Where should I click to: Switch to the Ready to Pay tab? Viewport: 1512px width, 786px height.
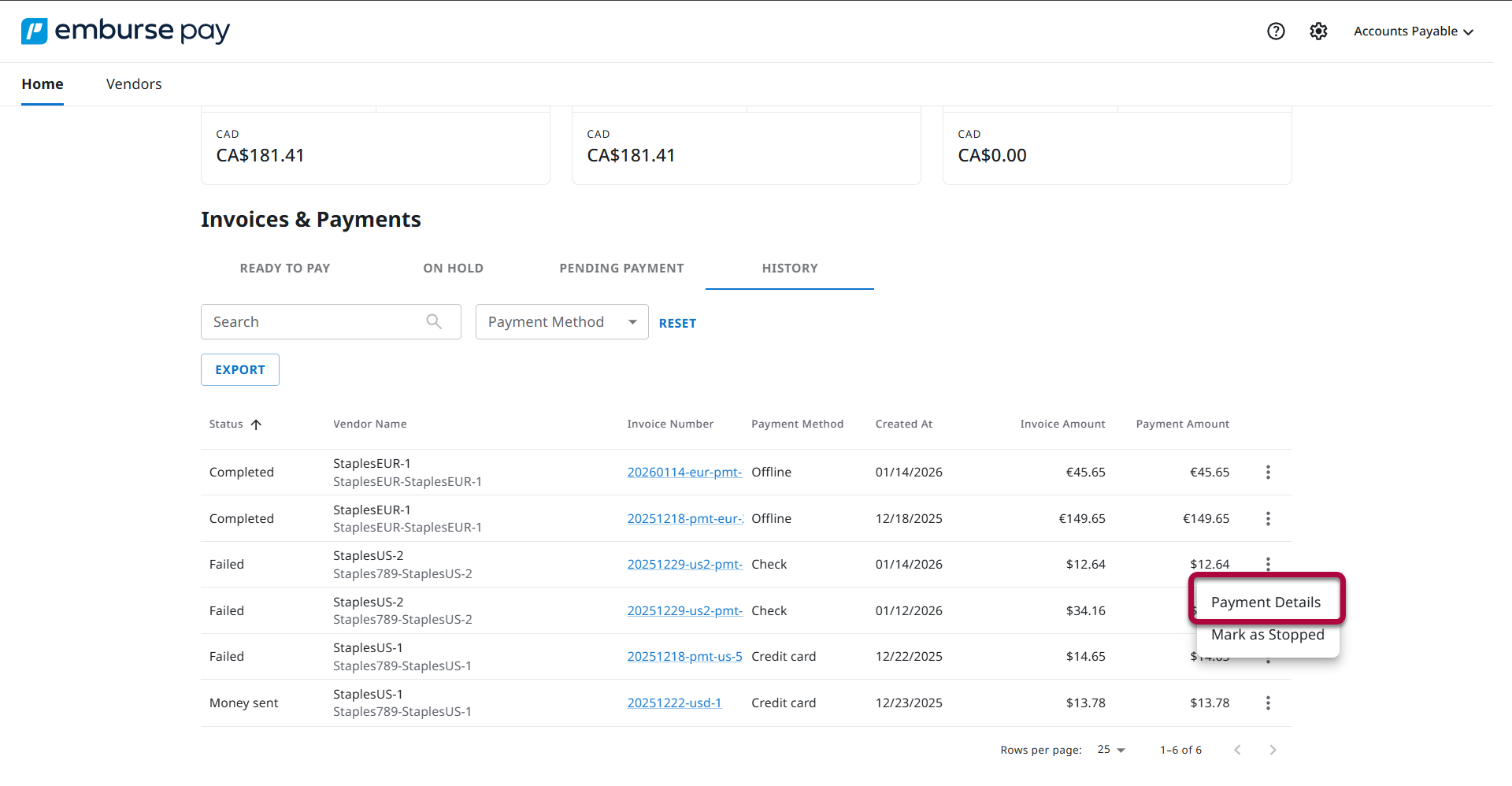[x=285, y=268]
